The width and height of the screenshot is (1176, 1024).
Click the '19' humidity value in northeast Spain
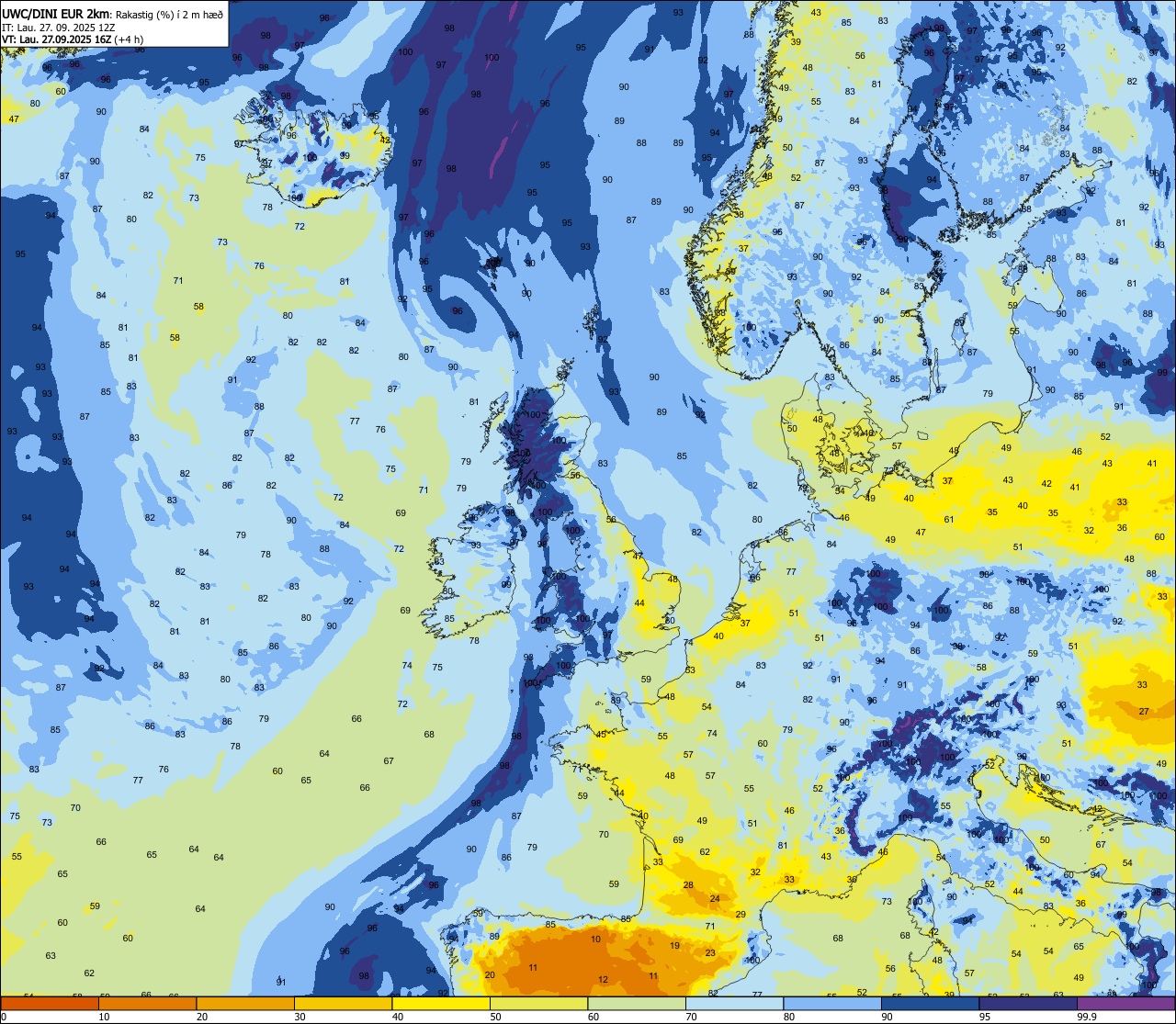tap(674, 946)
